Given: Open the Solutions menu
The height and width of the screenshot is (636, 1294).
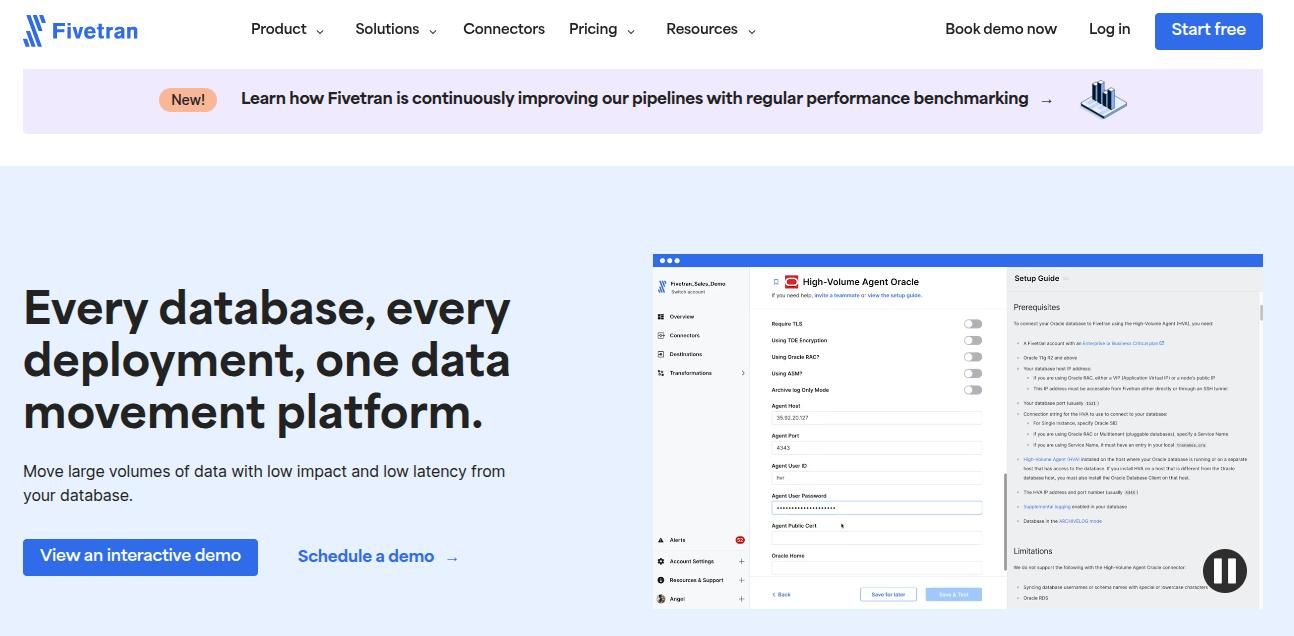Looking at the screenshot, I should (x=387, y=29).
